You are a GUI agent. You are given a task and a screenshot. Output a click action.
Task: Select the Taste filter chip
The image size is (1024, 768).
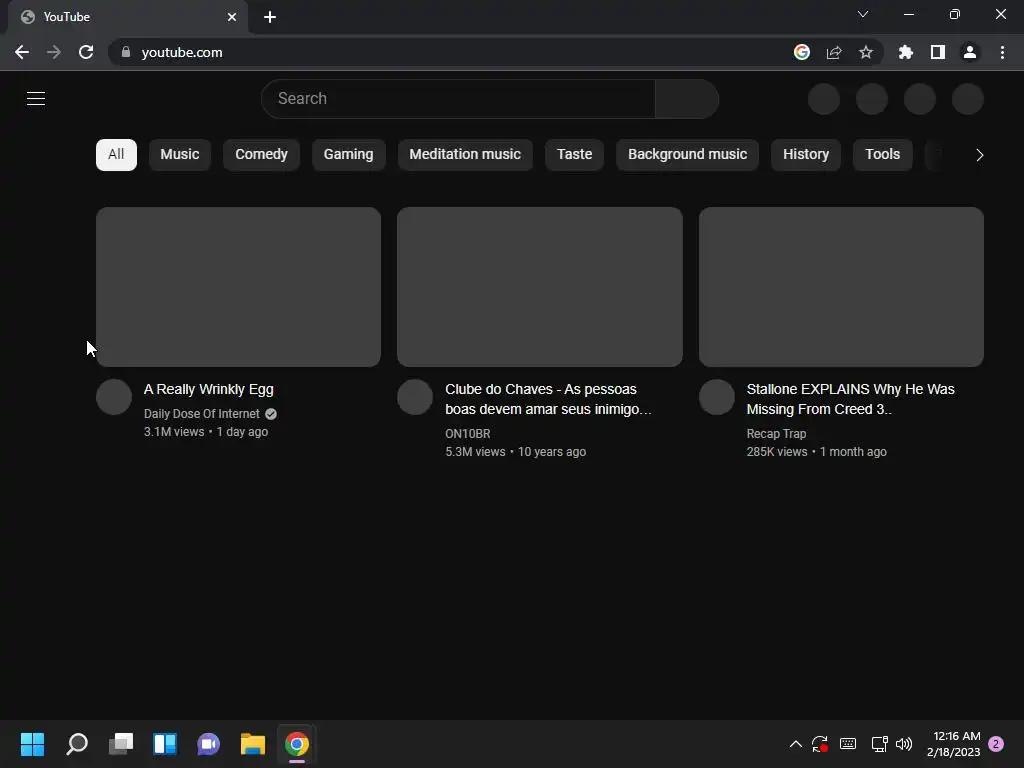[x=575, y=155]
